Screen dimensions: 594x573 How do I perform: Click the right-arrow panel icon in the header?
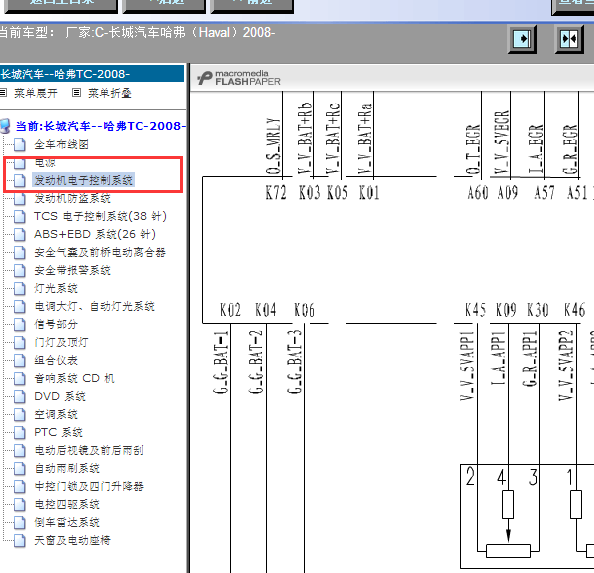click(x=522, y=39)
